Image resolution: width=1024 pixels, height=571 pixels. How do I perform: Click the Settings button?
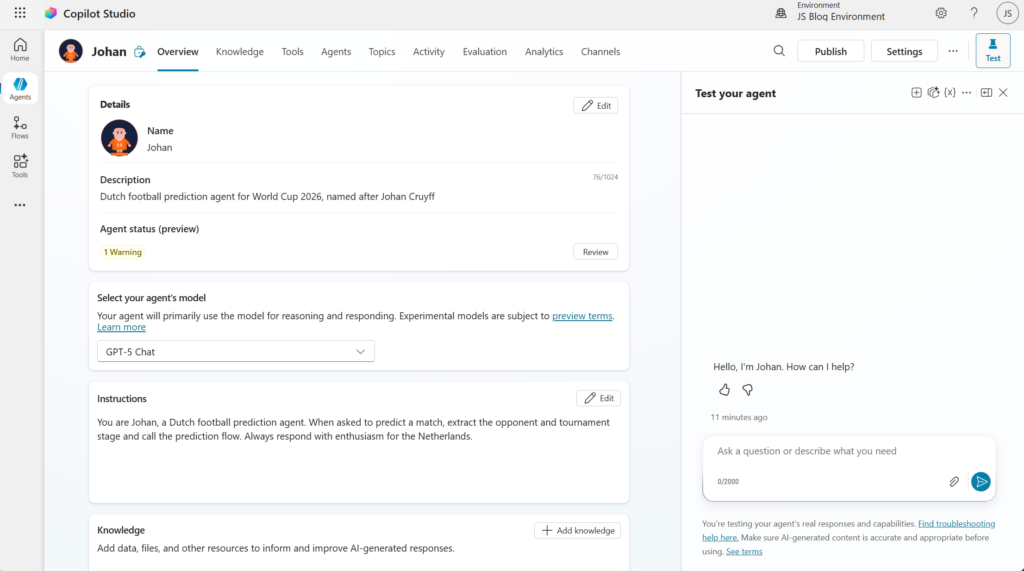coord(904,51)
